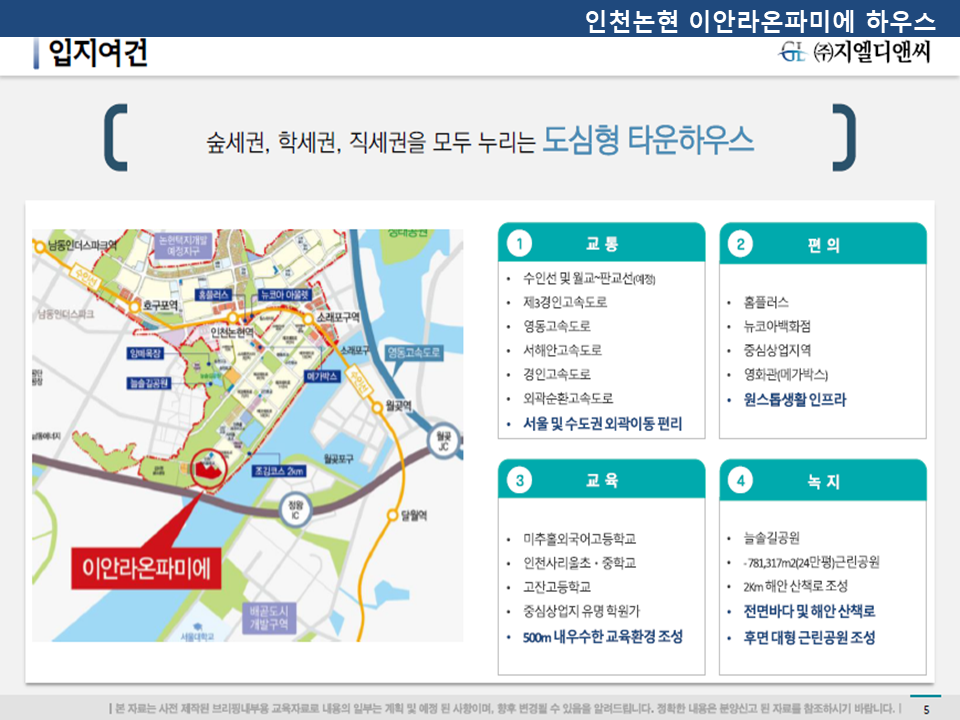
Task: Click the 미추홀외국어고등학교 bullet
Action: tap(579, 539)
